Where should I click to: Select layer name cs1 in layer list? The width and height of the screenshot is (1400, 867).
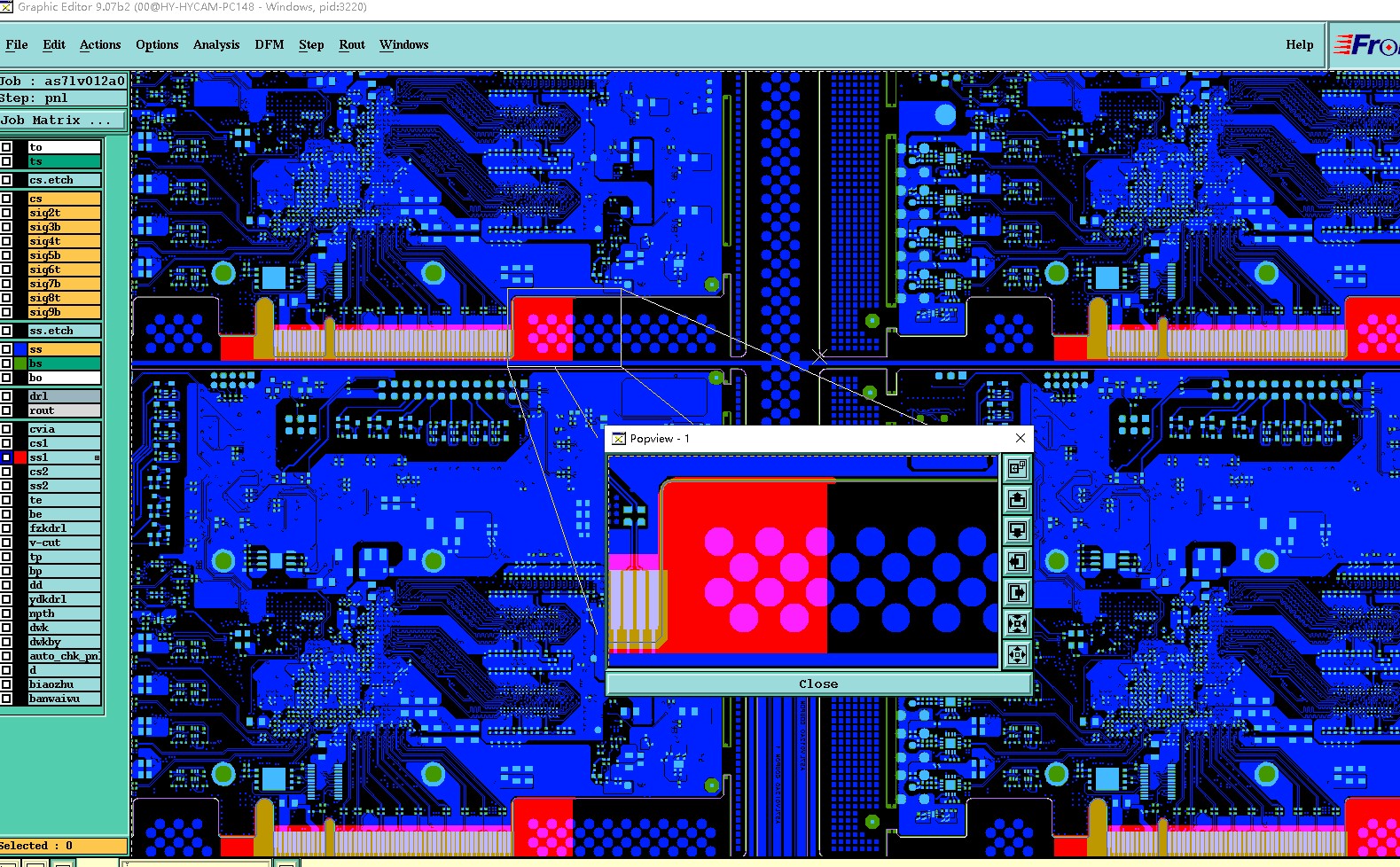click(64, 443)
